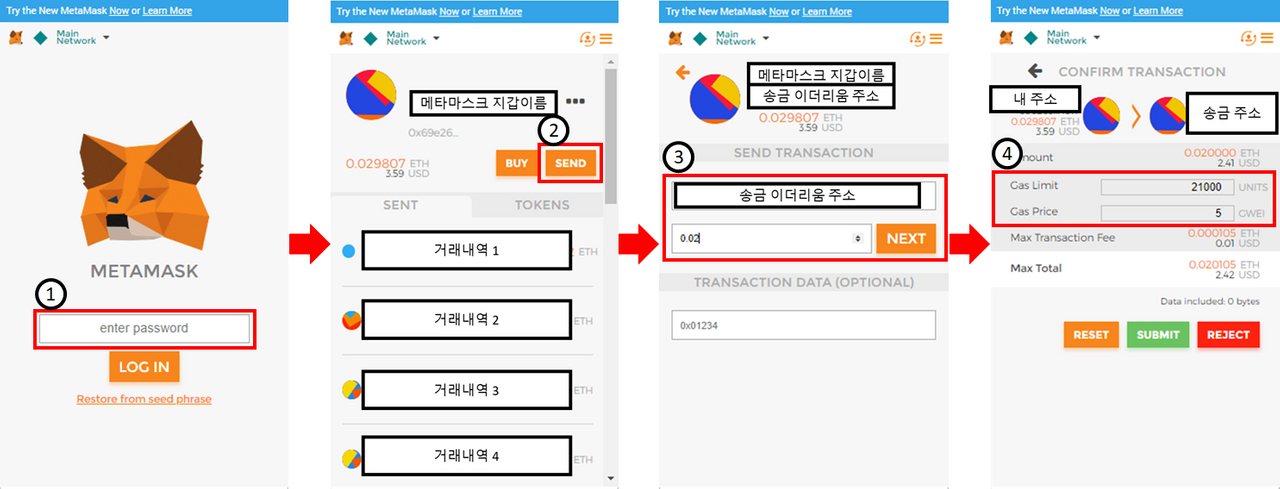Open Main Network dropdown on confirm screen

coord(1073,38)
